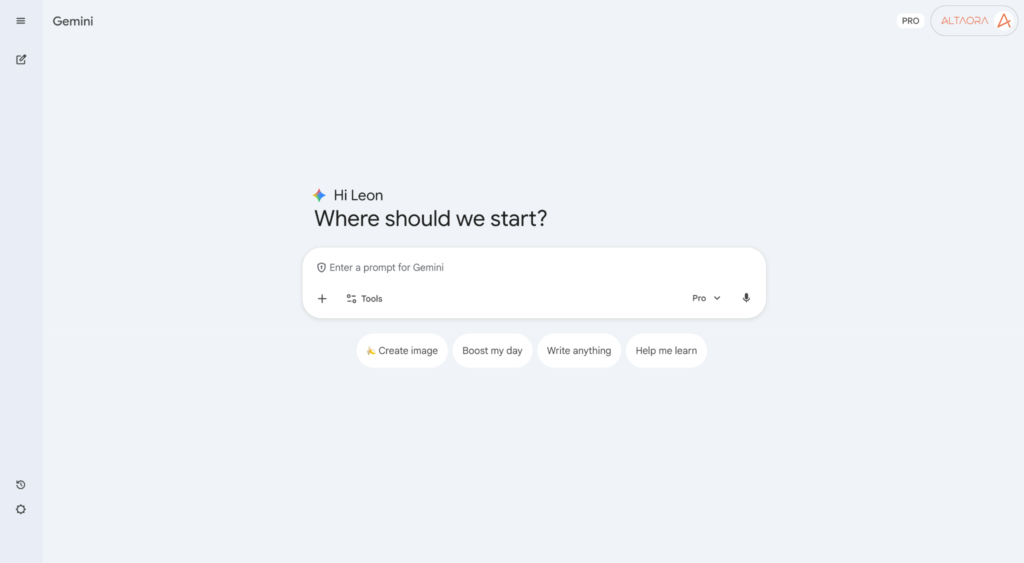Select the Create image suggestion chip
The width and height of the screenshot is (1024, 563).
pos(402,351)
